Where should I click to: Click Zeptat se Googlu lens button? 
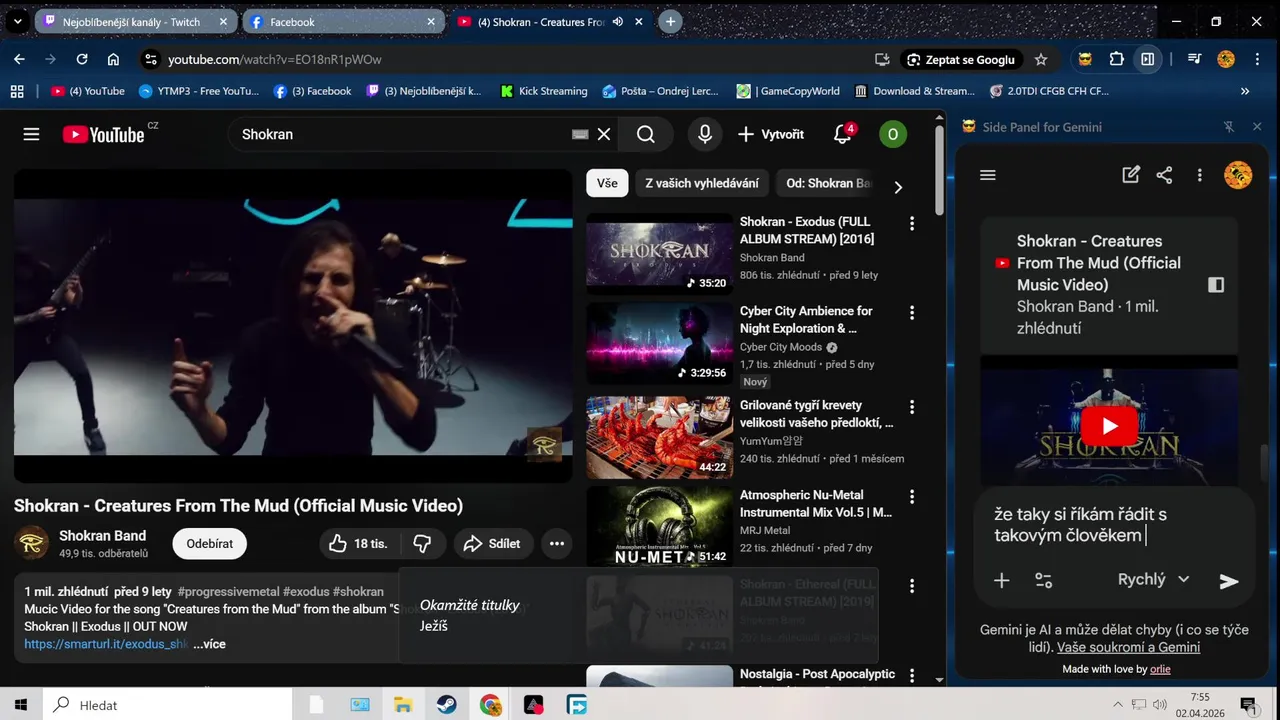[x=961, y=60]
